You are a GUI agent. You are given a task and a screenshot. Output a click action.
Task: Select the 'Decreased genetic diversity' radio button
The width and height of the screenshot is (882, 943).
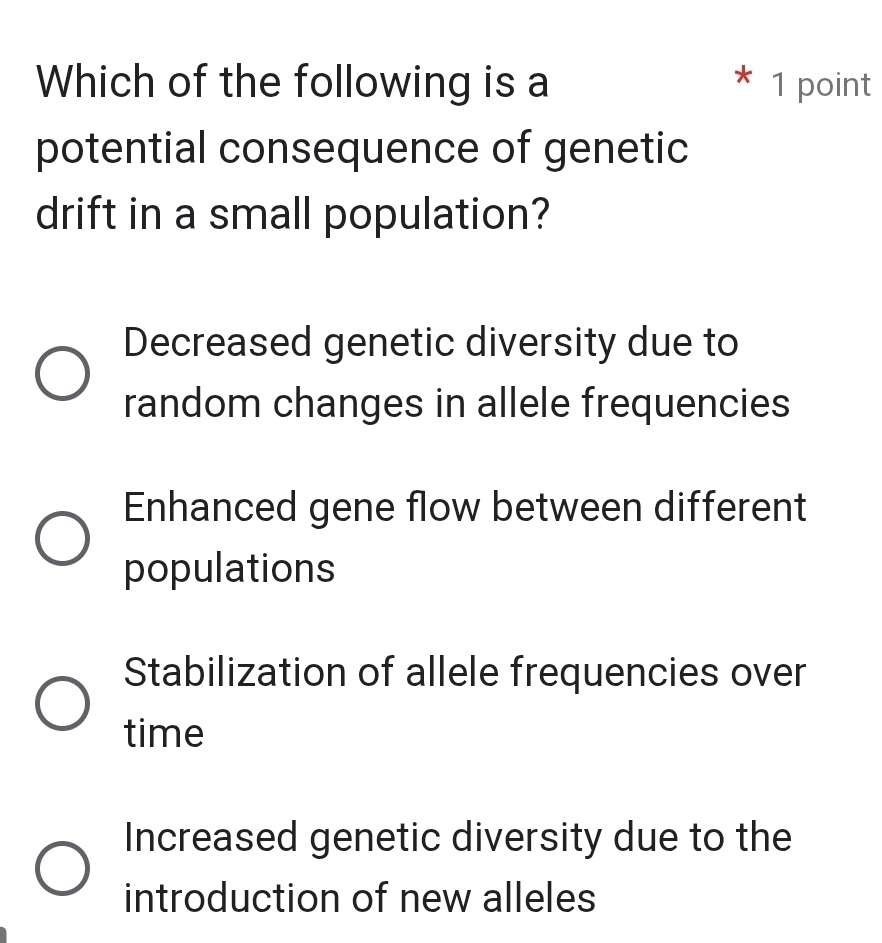(65, 375)
